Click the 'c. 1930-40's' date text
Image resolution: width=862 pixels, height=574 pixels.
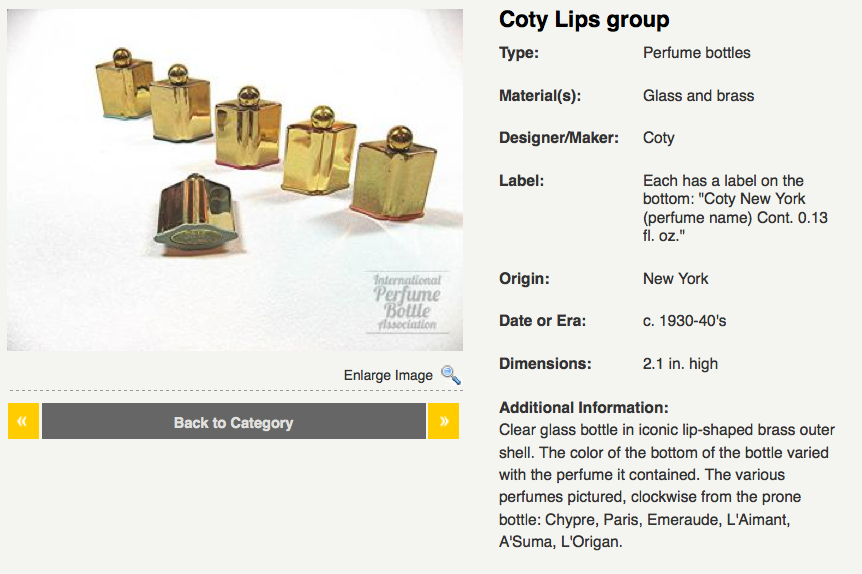(x=684, y=321)
